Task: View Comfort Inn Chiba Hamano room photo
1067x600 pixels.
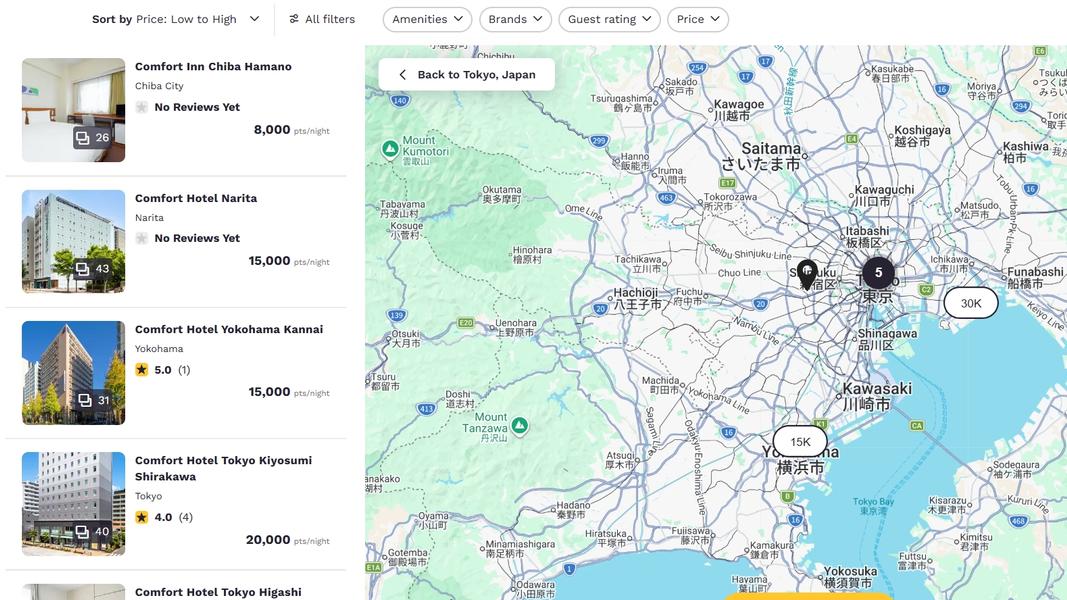Action: [x=73, y=110]
